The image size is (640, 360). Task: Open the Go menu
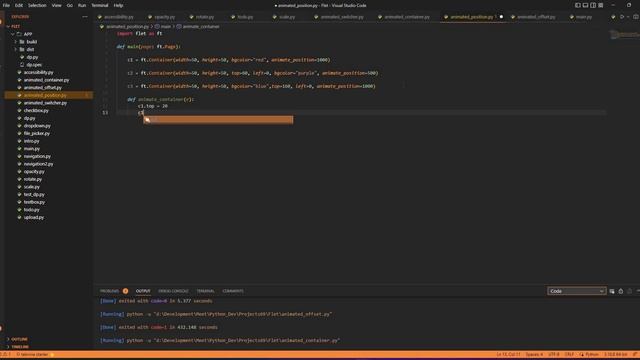[x=69, y=5]
